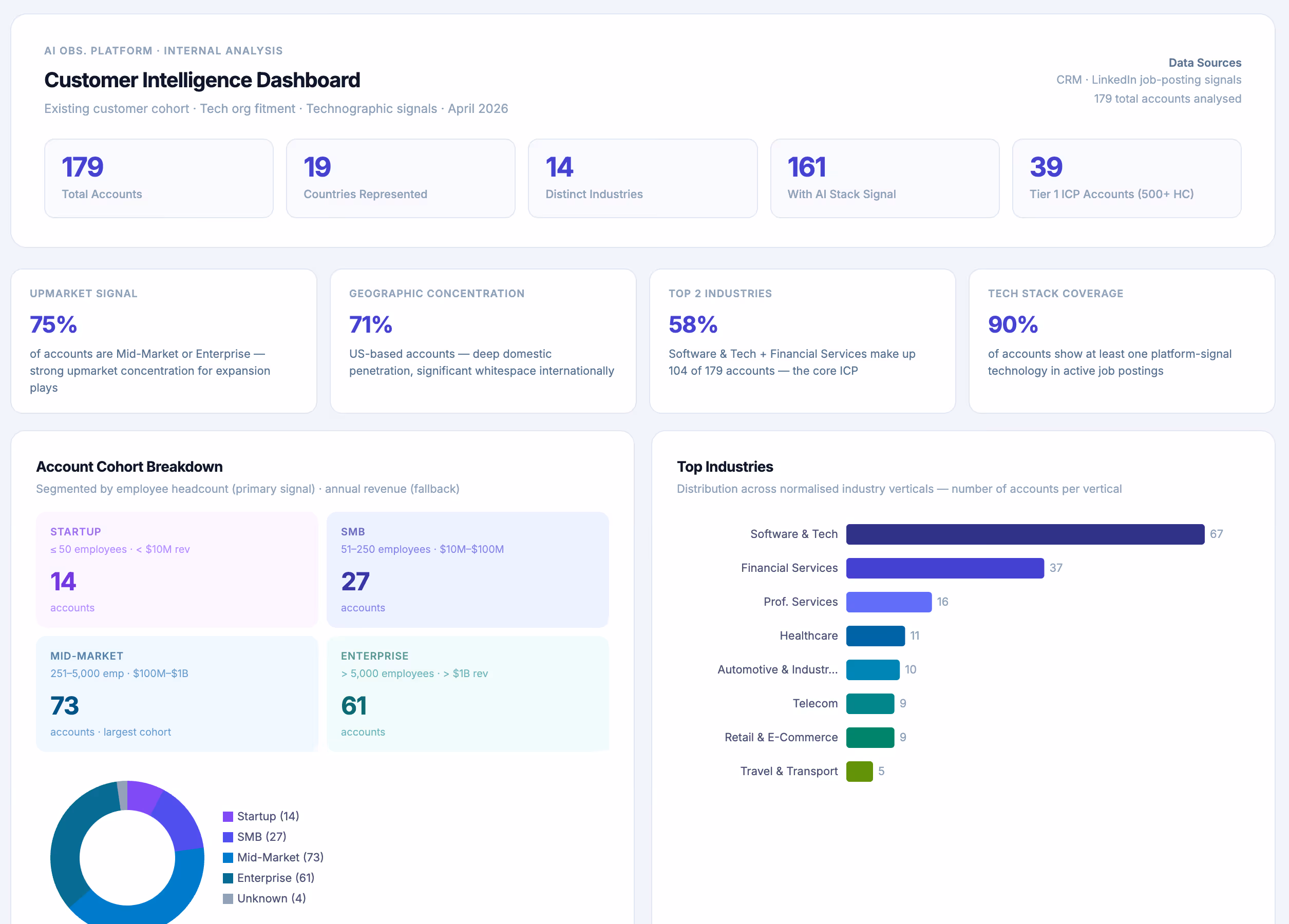The height and width of the screenshot is (924, 1289).
Task: Click the Telecom bar
Action: click(x=870, y=703)
